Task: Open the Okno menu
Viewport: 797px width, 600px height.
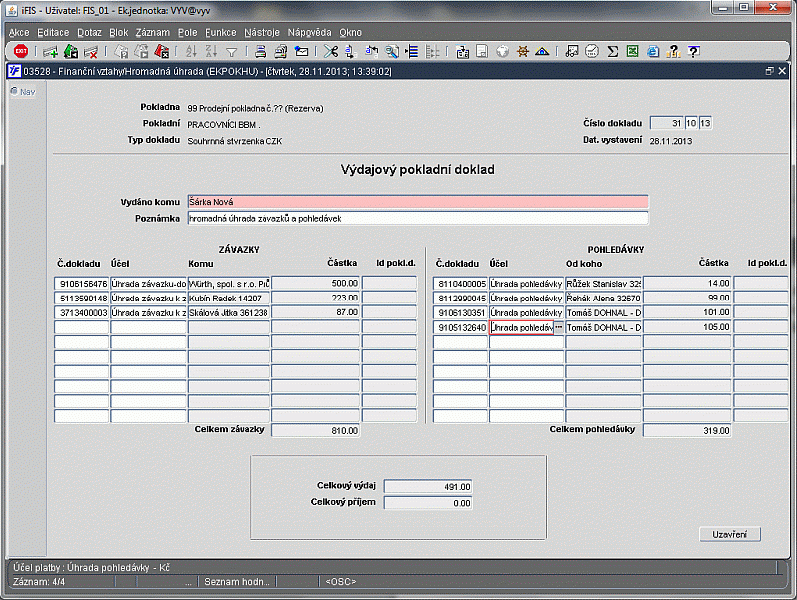Action: [x=350, y=33]
